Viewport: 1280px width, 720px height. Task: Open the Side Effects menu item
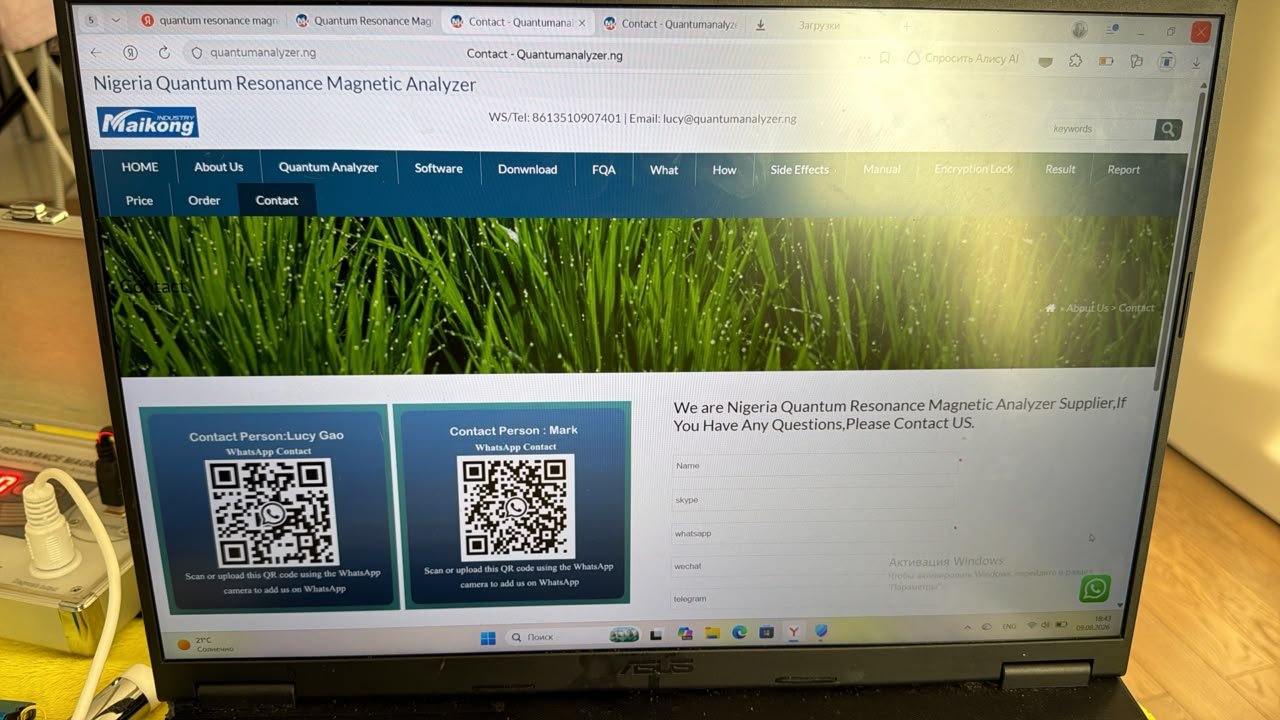click(799, 170)
